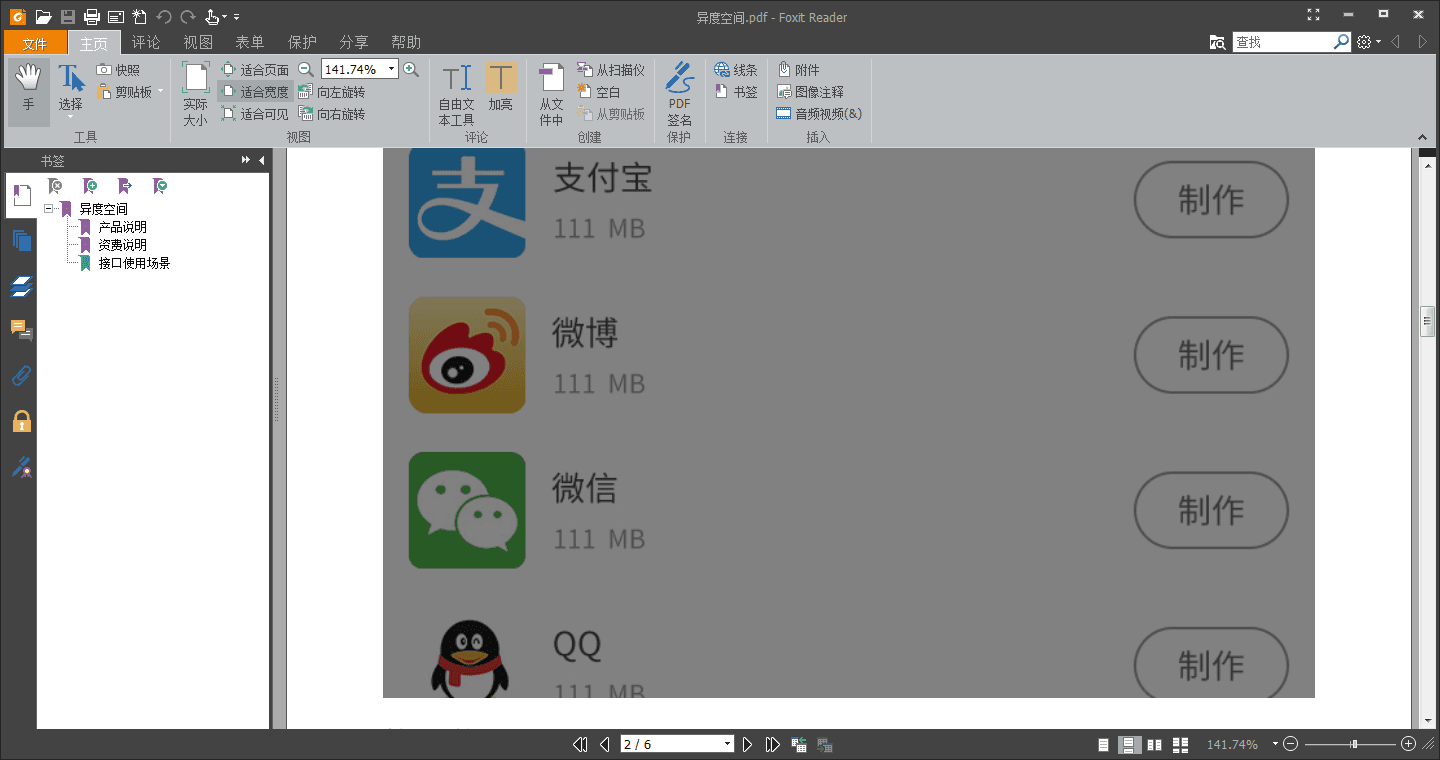This screenshot has width=1440, height=760.
Task: Toggle the continuous page view mode
Action: [1130, 745]
